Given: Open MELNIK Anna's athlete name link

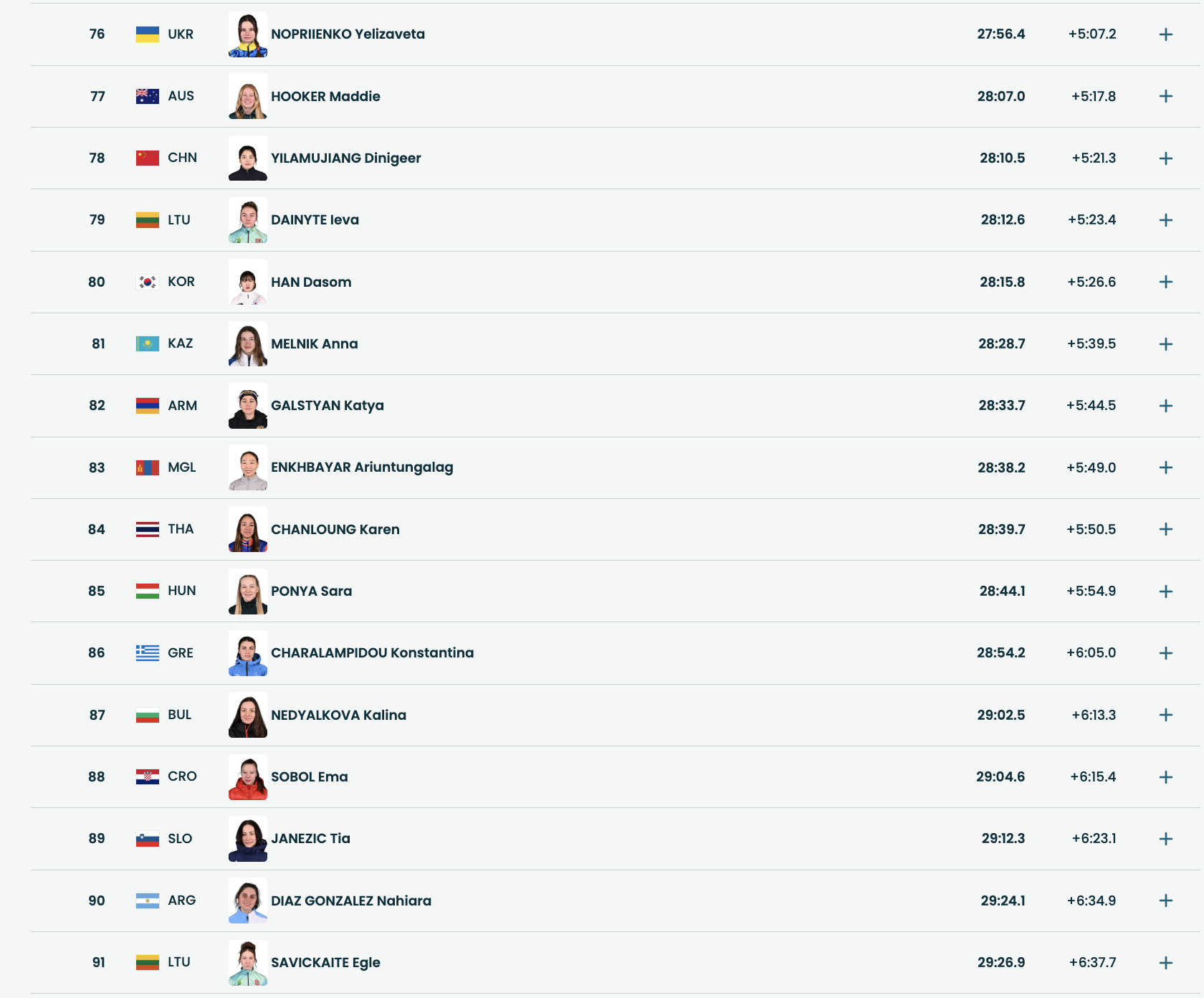Looking at the screenshot, I should point(314,344).
